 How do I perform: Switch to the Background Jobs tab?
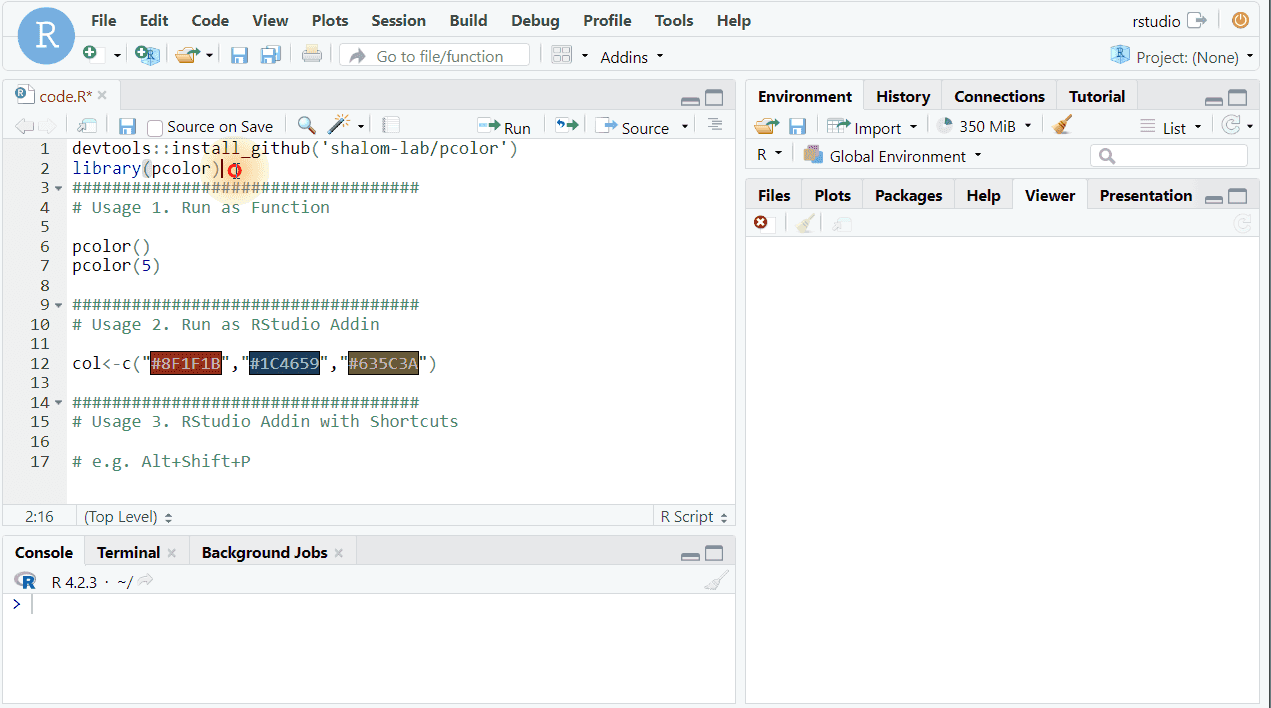pyautogui.click(x=264, y=552)
